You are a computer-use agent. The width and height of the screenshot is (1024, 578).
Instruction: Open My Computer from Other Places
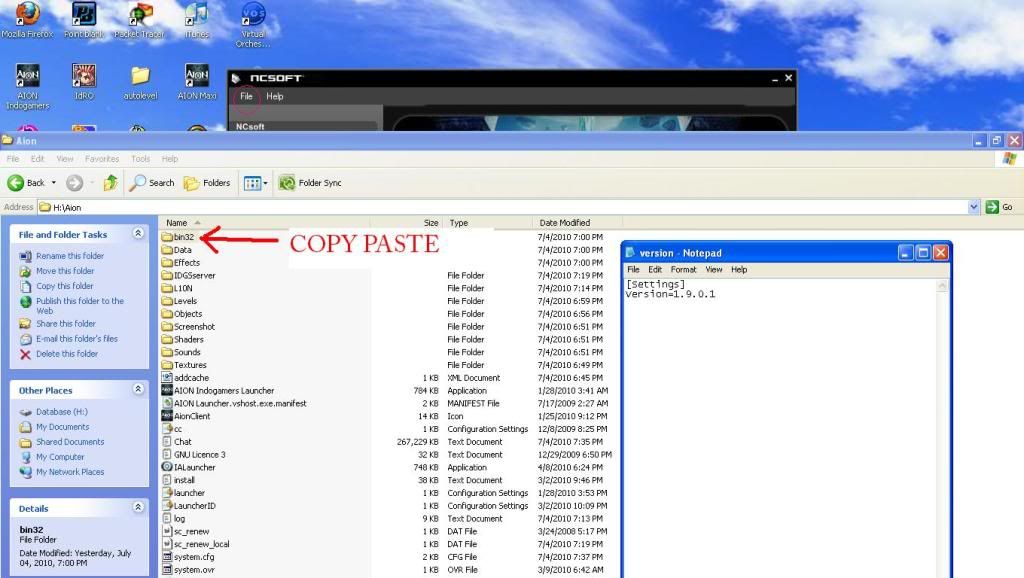pyautogui.click(x=60, y=457)
